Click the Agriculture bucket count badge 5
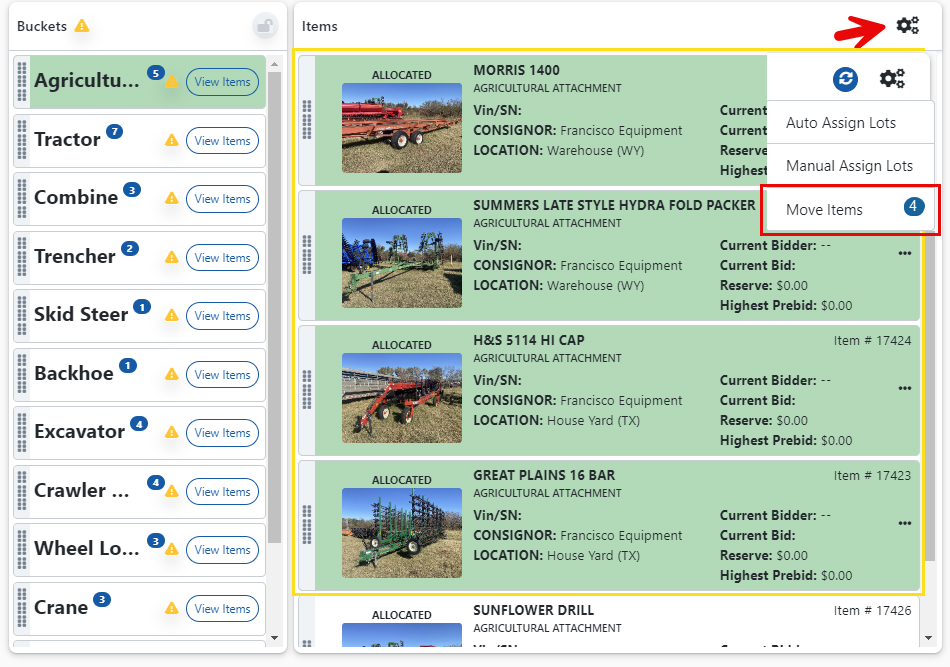Viewport: 950px width, 667px height. (156, 73)
